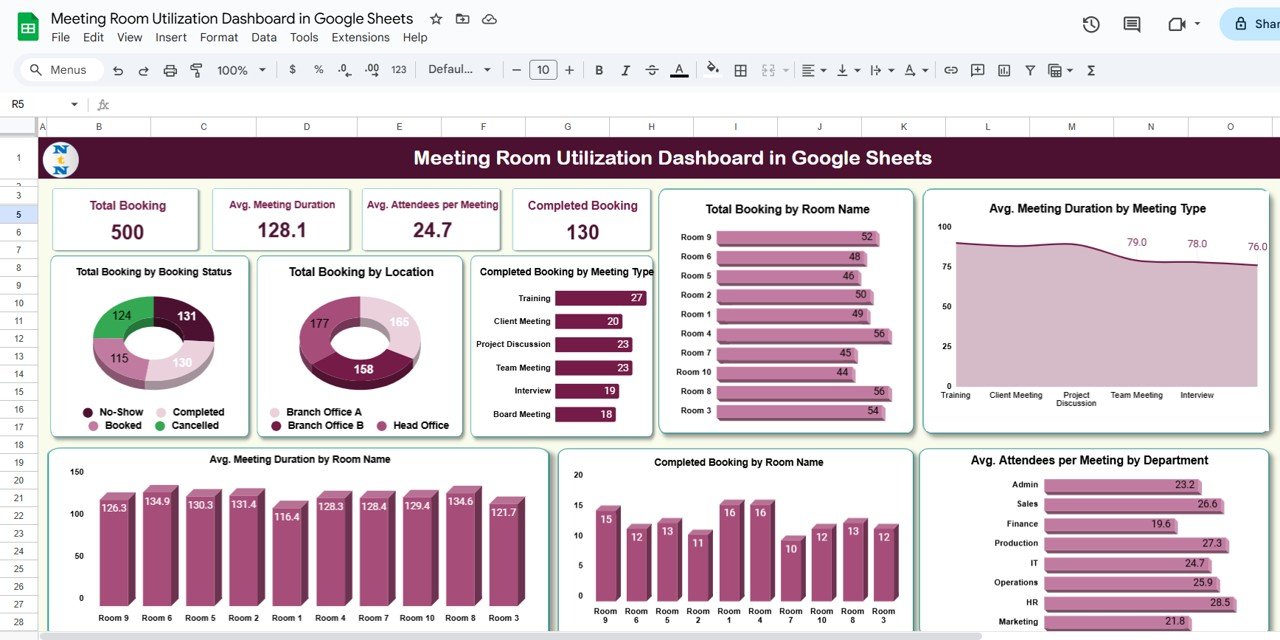Click the Insert chart icon

[1004, 70]
